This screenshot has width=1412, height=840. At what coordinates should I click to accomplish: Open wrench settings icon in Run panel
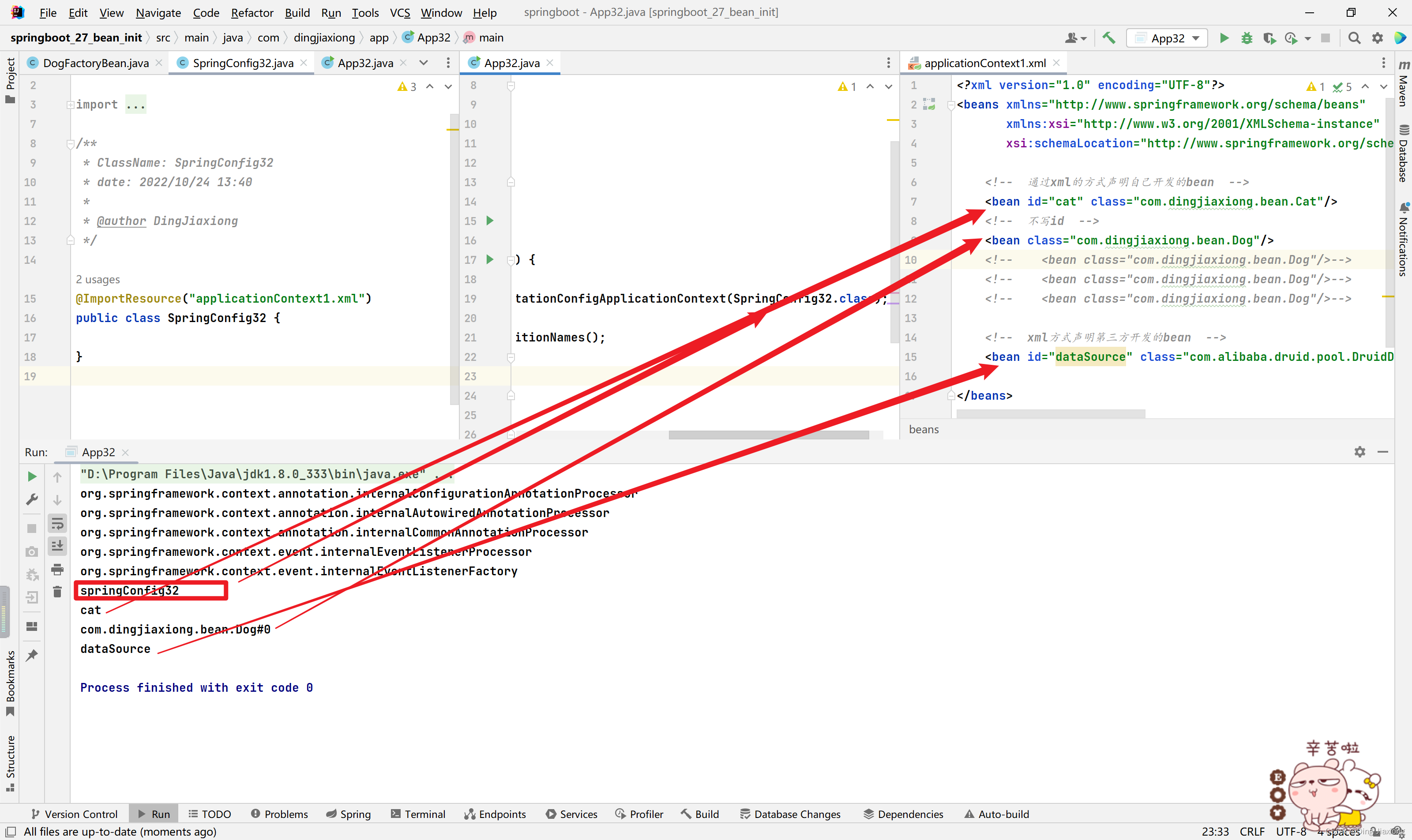(32, 499)
